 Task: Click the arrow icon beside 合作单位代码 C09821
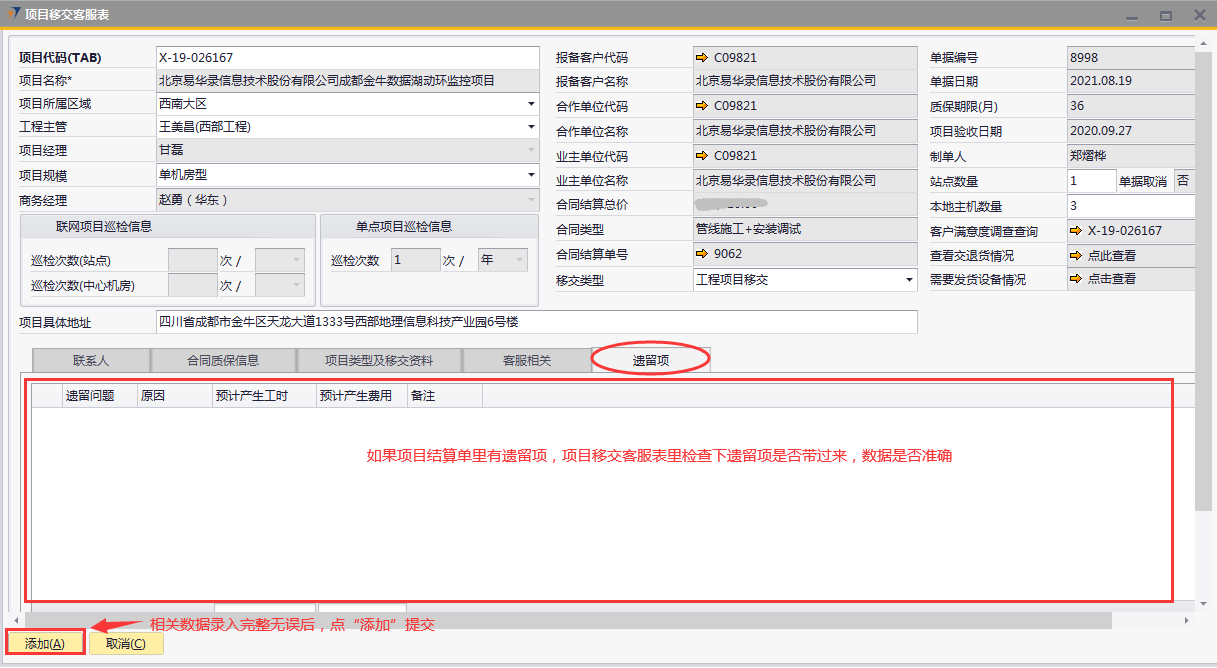coord(702,106)
